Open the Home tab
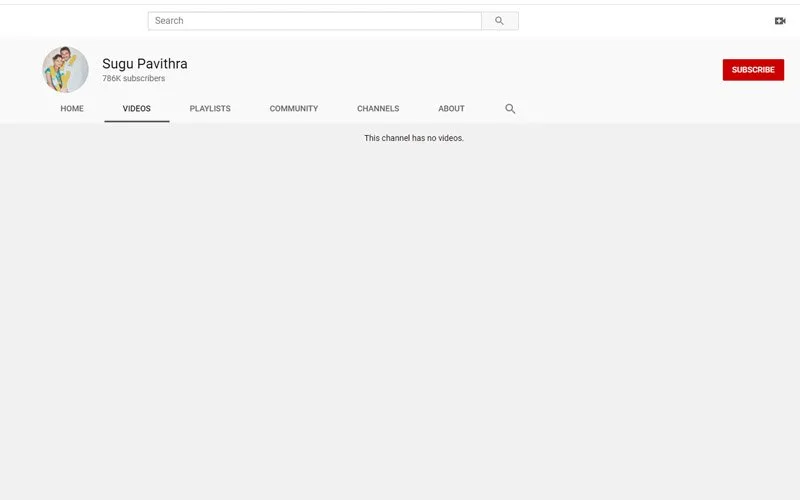The width and height of the screenshot is (800, 500). [x=72, y=109]
